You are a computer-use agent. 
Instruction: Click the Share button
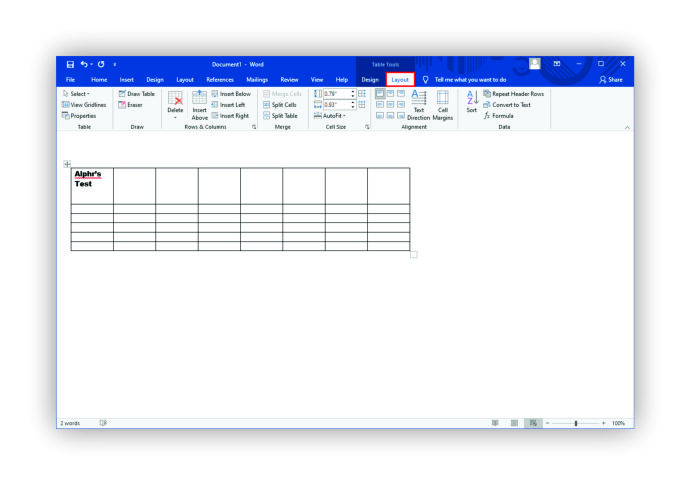[x=611, y=80]
